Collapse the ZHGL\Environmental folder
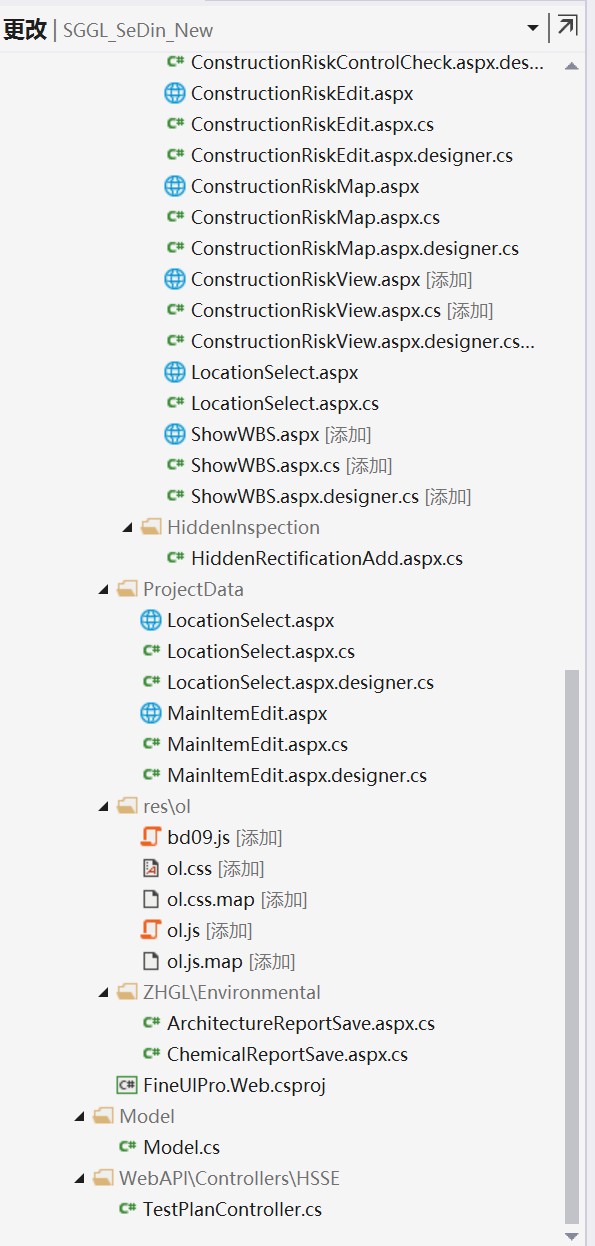 point(103,992)
